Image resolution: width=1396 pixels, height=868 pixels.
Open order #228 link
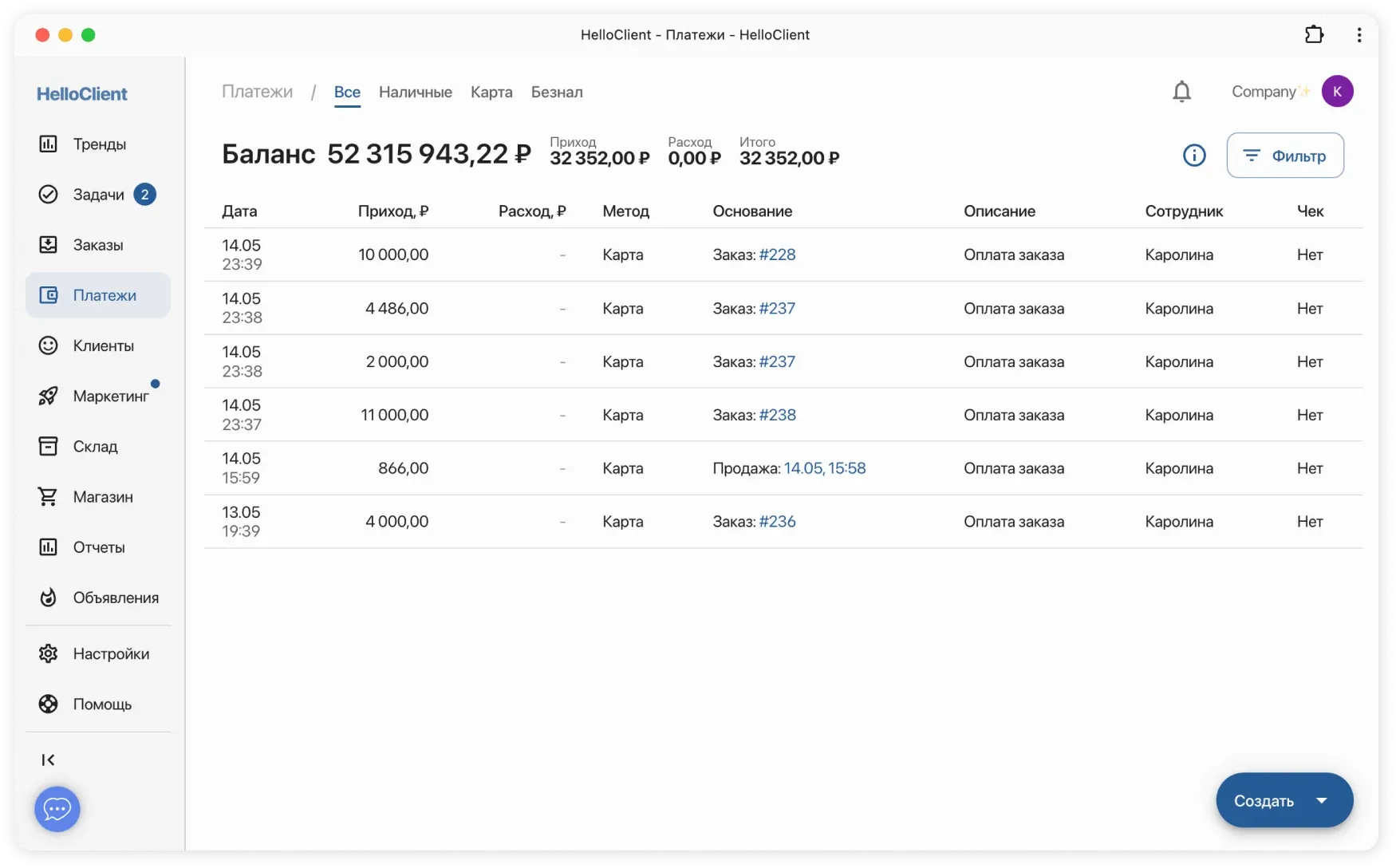(x=776, y=255)
